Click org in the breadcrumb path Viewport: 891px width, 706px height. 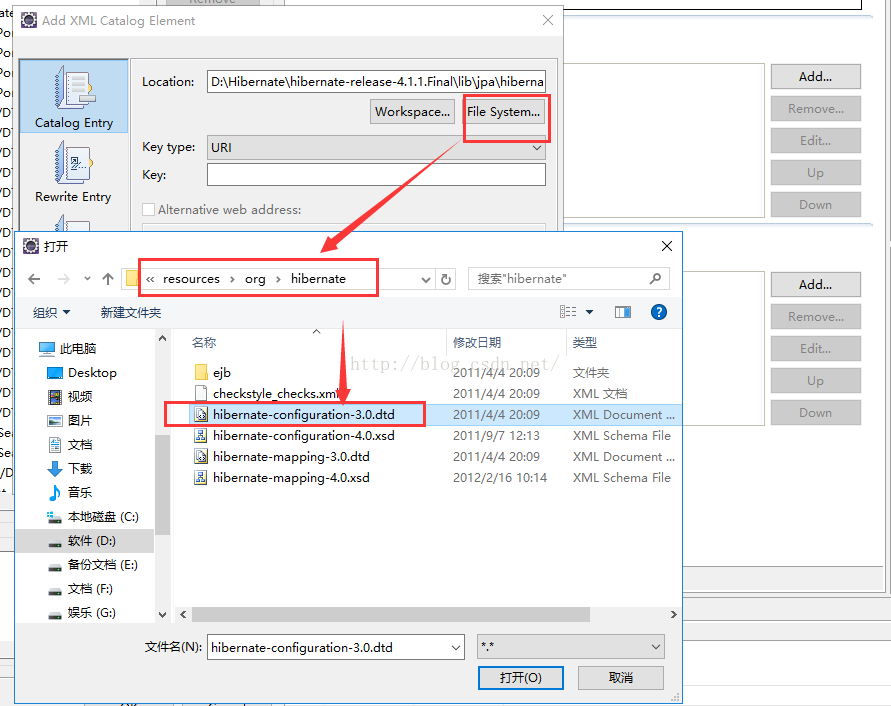[x=255, y=279]
